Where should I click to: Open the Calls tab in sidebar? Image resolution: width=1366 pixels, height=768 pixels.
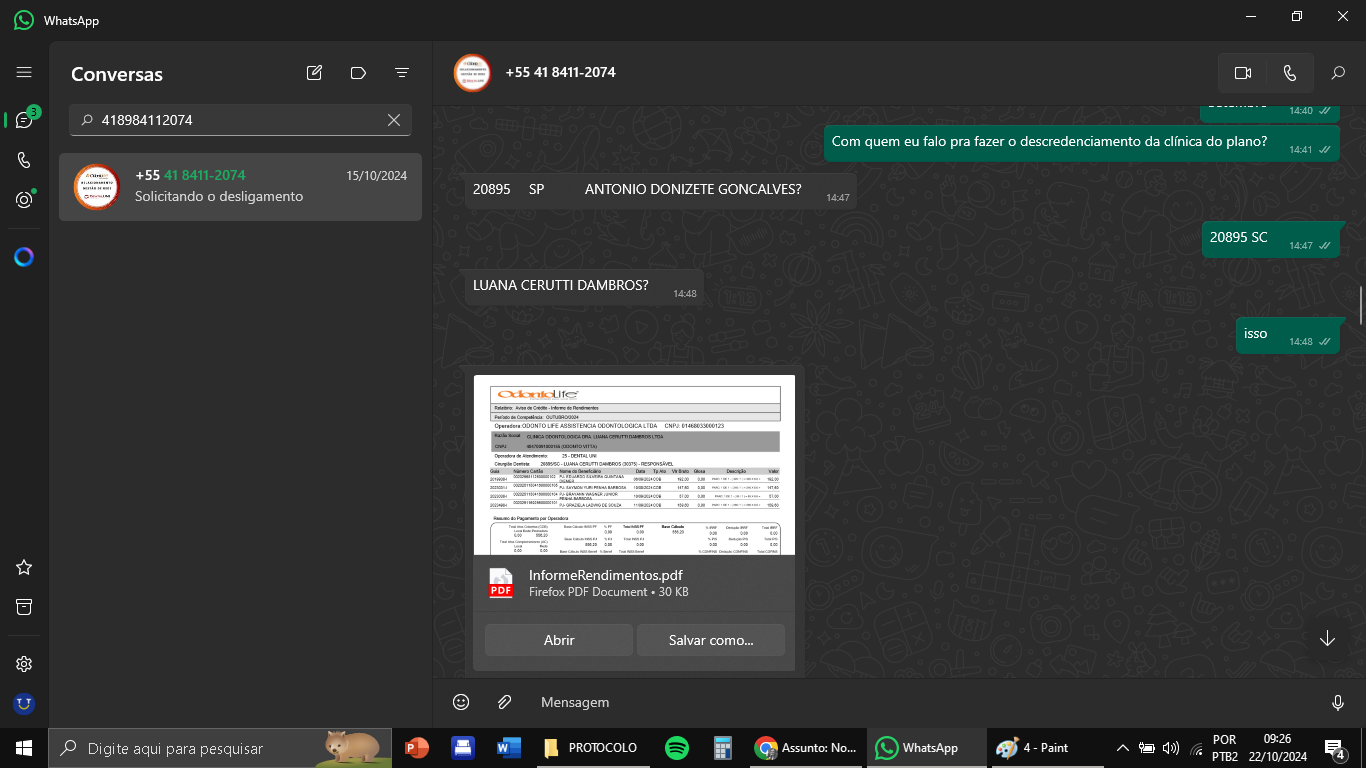[24, 160]
